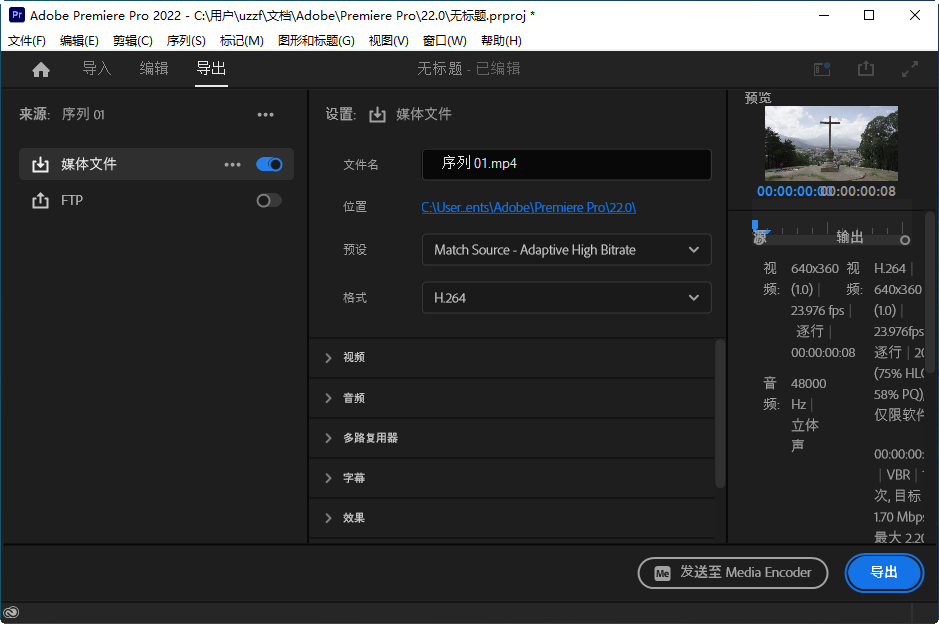Viewport: 939px width, 624px height.
Task: Click the more options icon beside 媒体文件
Action: click(233, 164)
